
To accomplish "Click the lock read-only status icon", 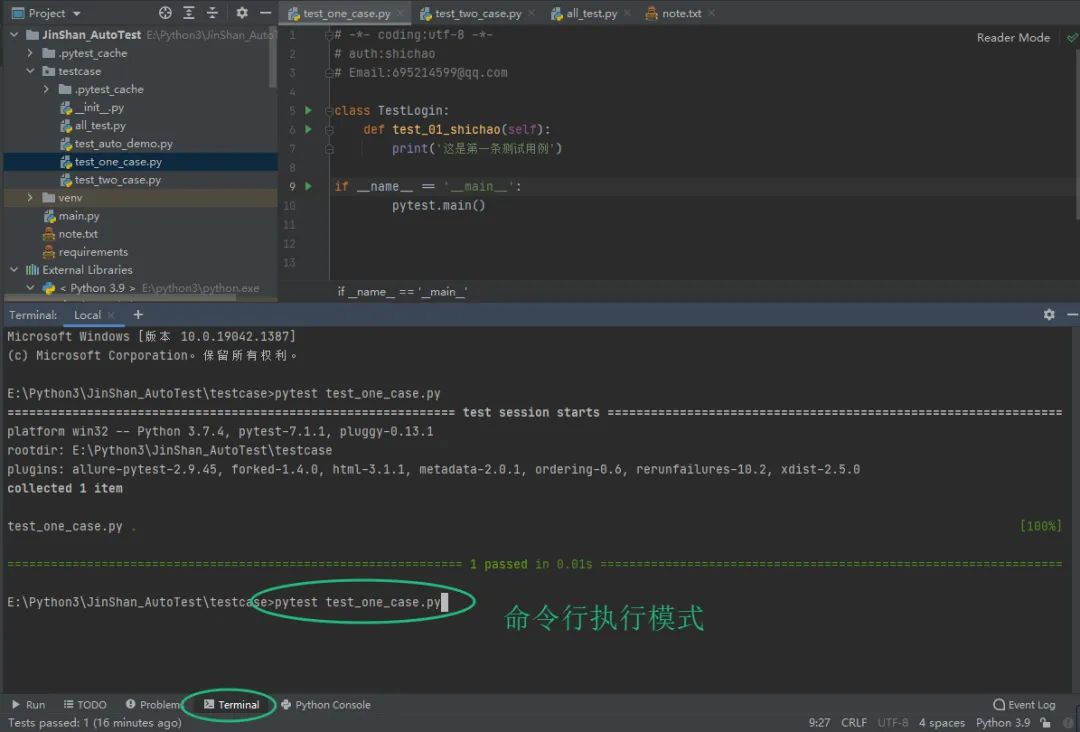I will tap(1046, 722).
